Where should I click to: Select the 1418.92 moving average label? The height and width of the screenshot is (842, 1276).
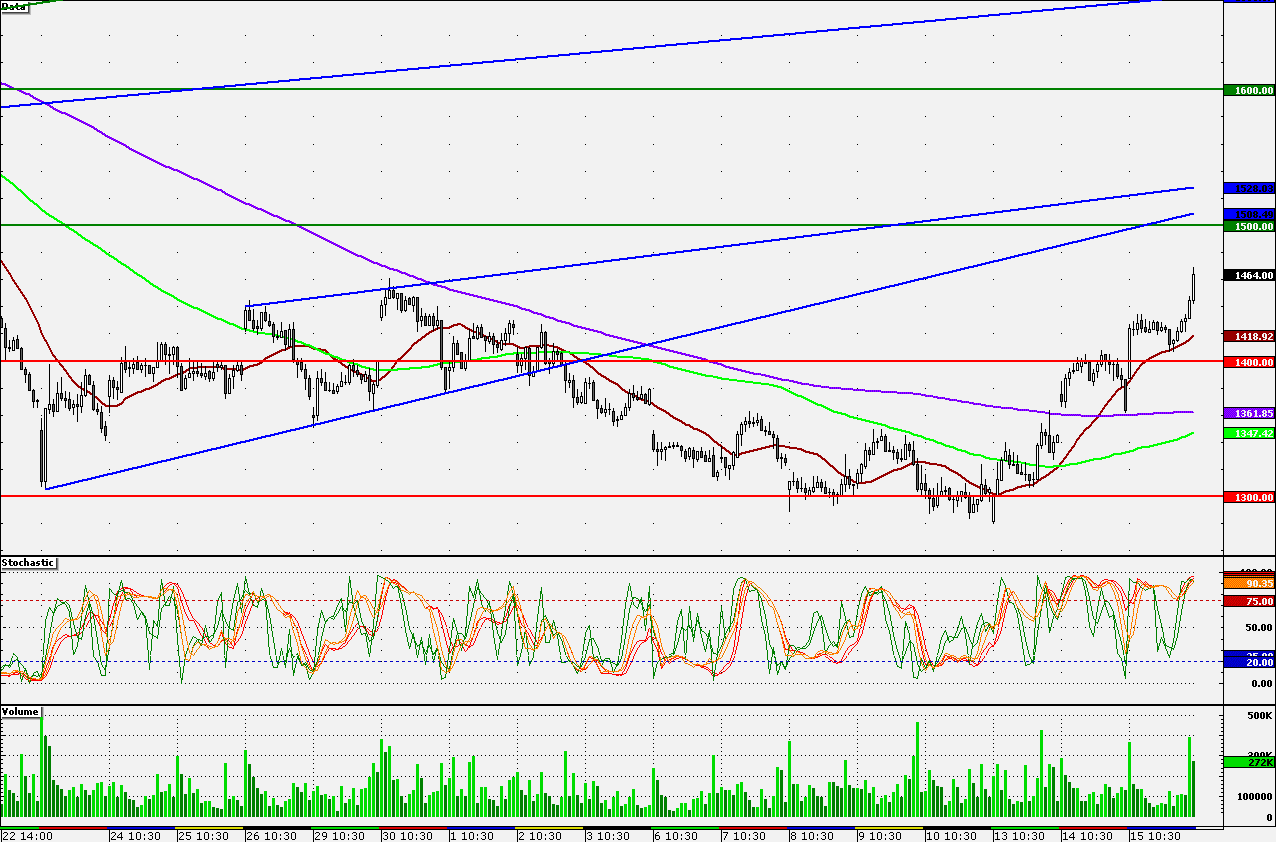(1250, 337)
